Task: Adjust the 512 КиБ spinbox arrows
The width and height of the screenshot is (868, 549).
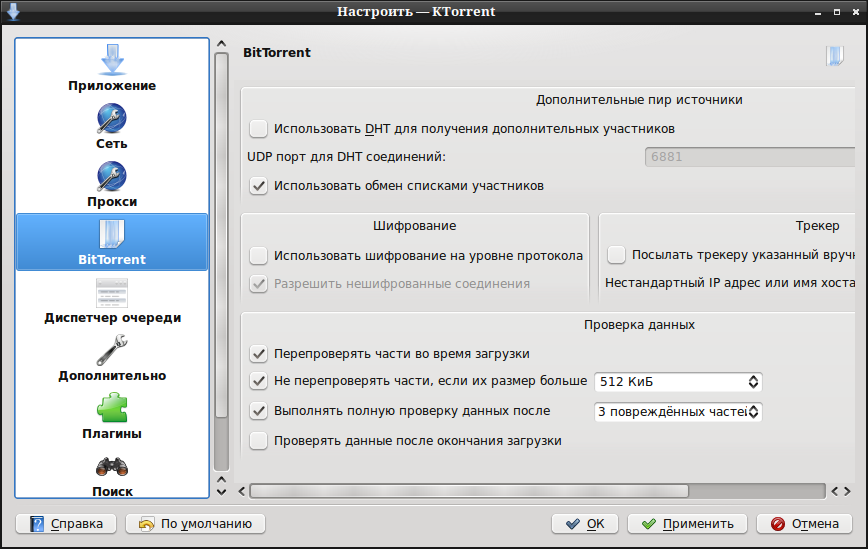Action: [753, 382]
